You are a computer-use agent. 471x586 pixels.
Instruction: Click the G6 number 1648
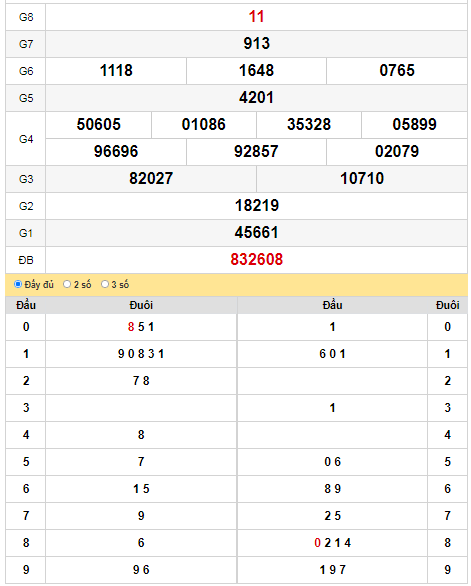click(x=256, y=71)
